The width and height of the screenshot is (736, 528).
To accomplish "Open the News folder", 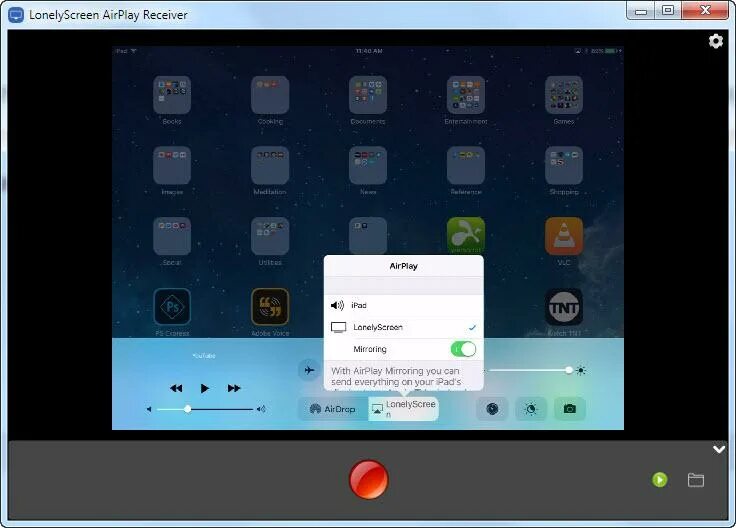I will pyautogui.click(x=368, y=165).
